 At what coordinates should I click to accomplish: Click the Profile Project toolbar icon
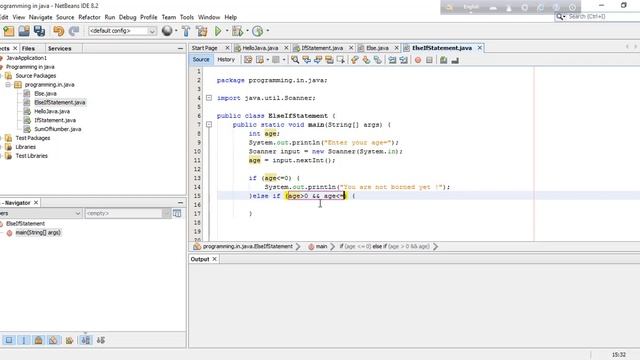pos(258,31)
